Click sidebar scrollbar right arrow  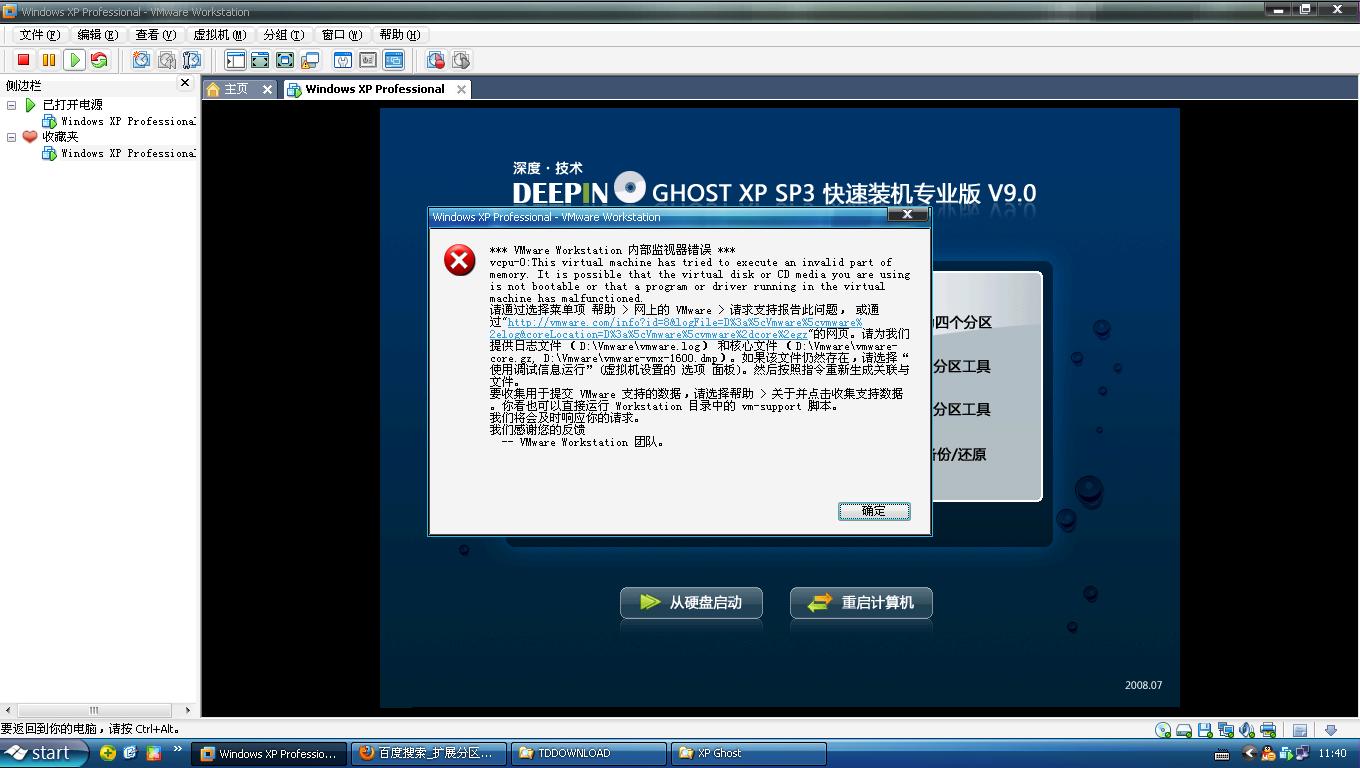[x=187, y=710]
